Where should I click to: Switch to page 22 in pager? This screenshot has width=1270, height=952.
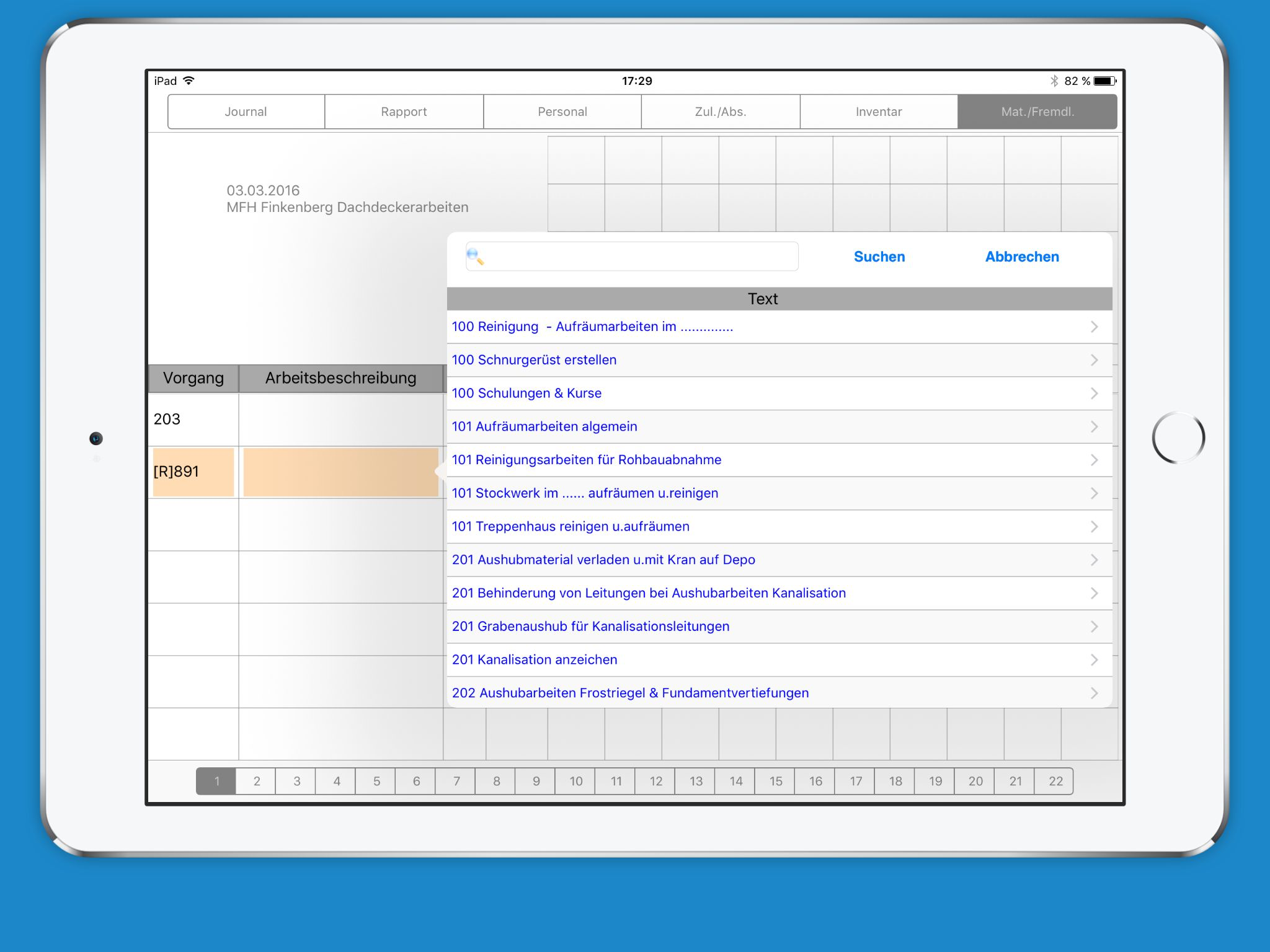click(1055, 781)
